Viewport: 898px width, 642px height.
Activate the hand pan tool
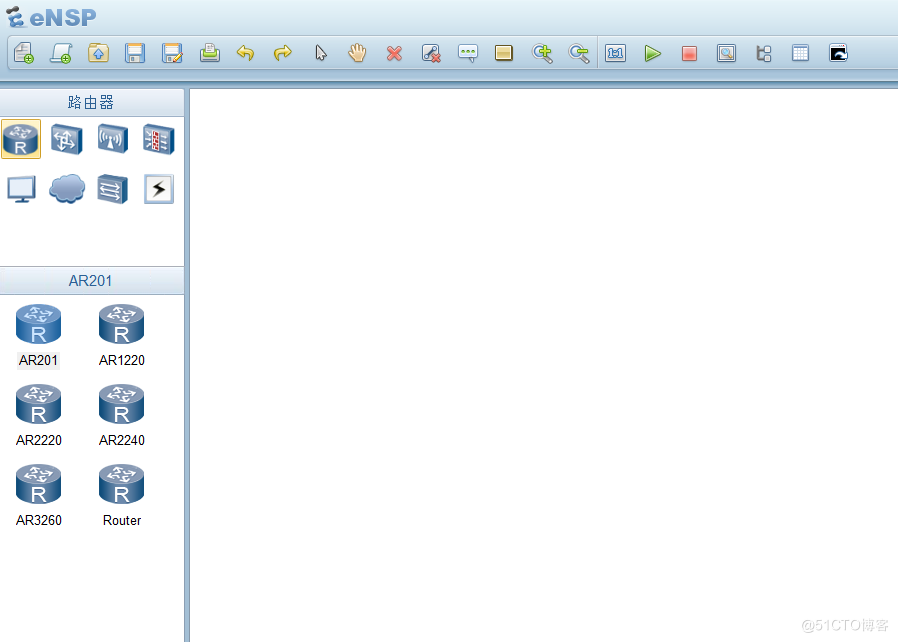[x=357, y=53]
